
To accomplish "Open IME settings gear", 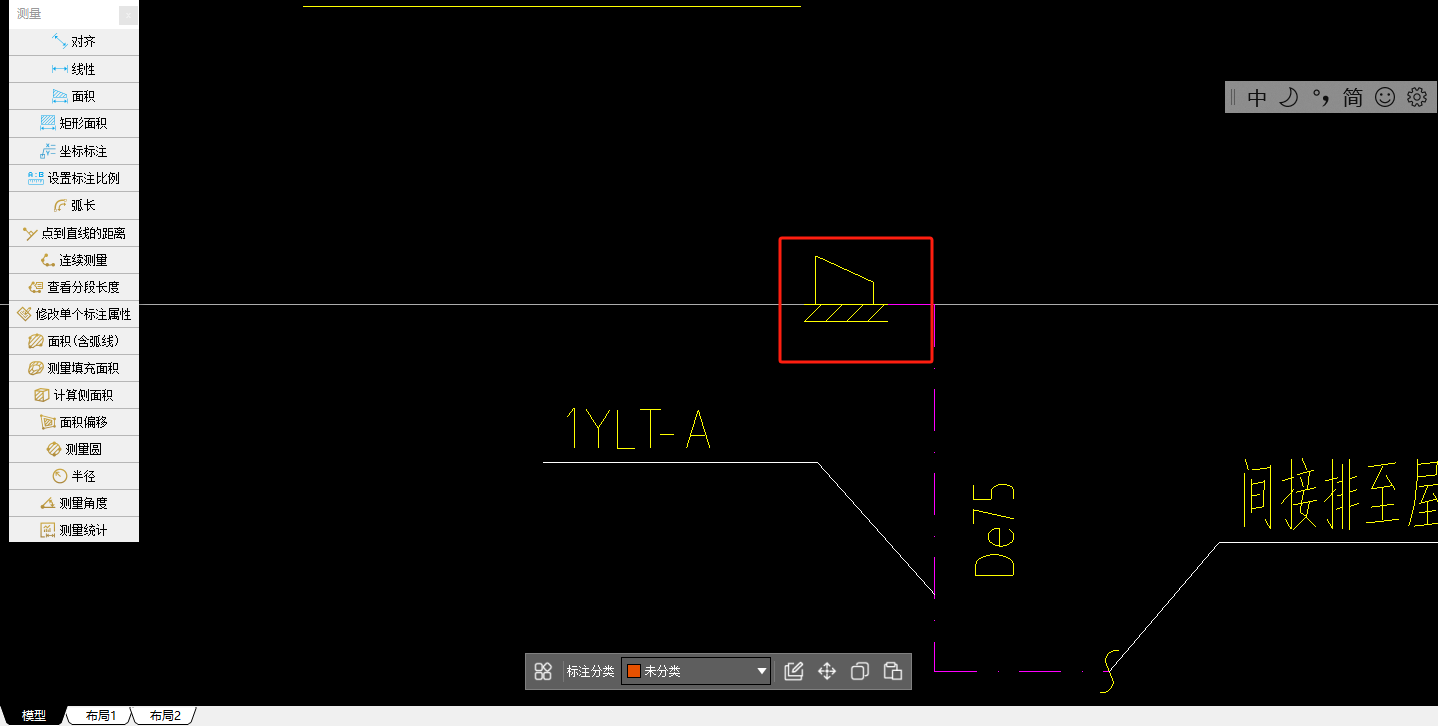I will pyautogui.click(x=1417, y=97).
